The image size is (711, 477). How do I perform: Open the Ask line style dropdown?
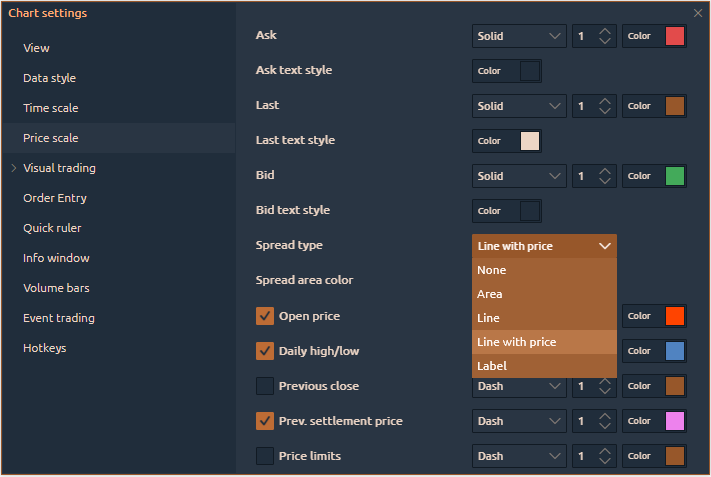click(x=518, y=36)
